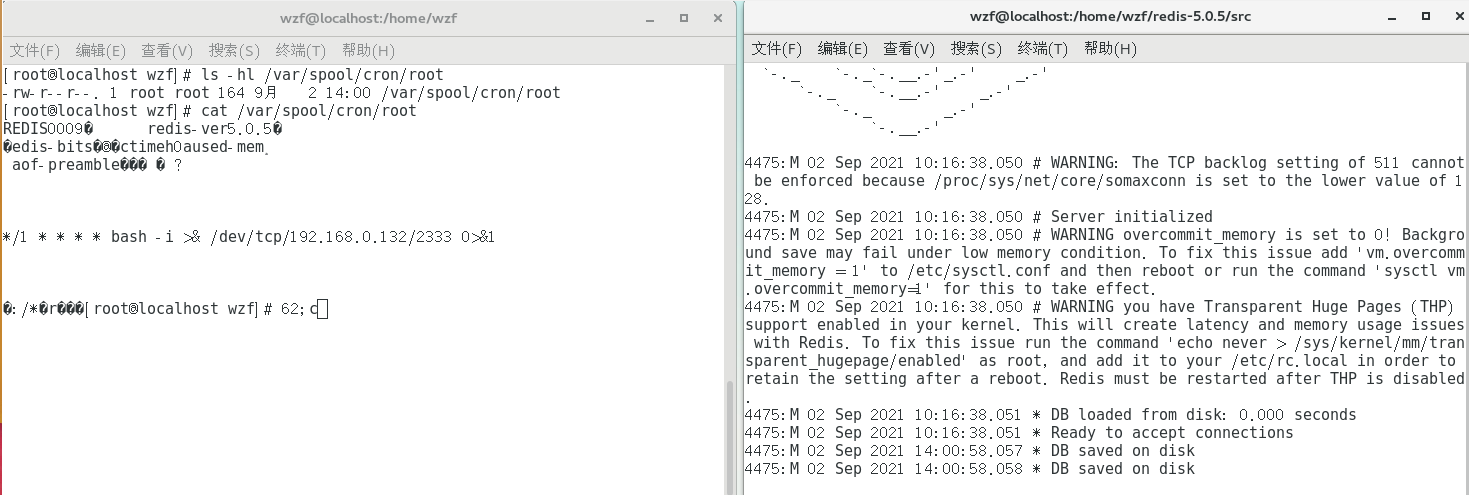Maximize the wzf@localhost:/home/wzf terminal window
Image resolution: width=1469 pixels, height=495 pixels.
(684, 18)
